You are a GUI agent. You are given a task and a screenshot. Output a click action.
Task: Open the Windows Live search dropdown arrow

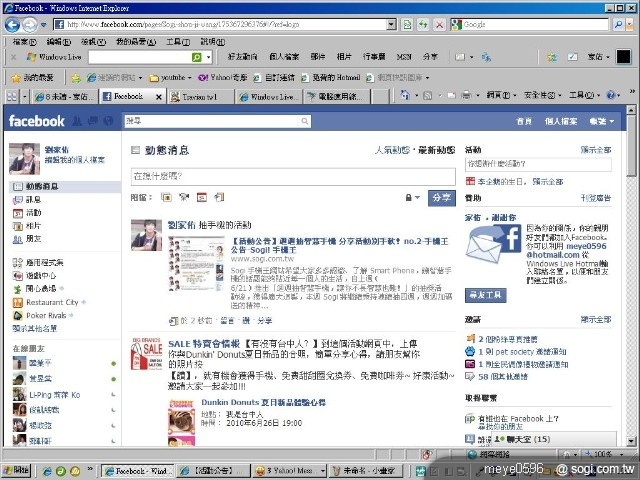[208, 57]
